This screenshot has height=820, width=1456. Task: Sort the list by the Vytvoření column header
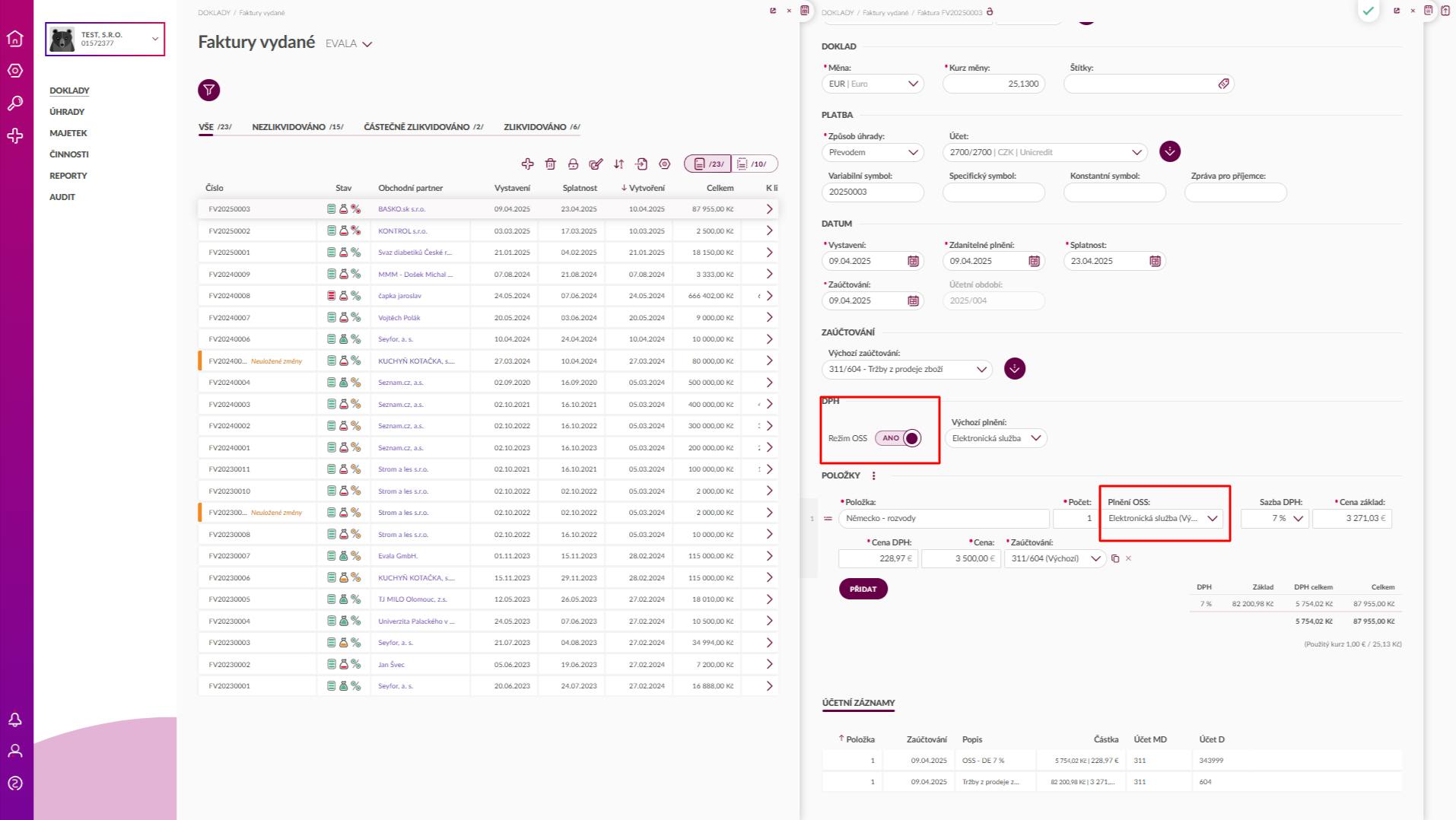[x=643, y=188]
